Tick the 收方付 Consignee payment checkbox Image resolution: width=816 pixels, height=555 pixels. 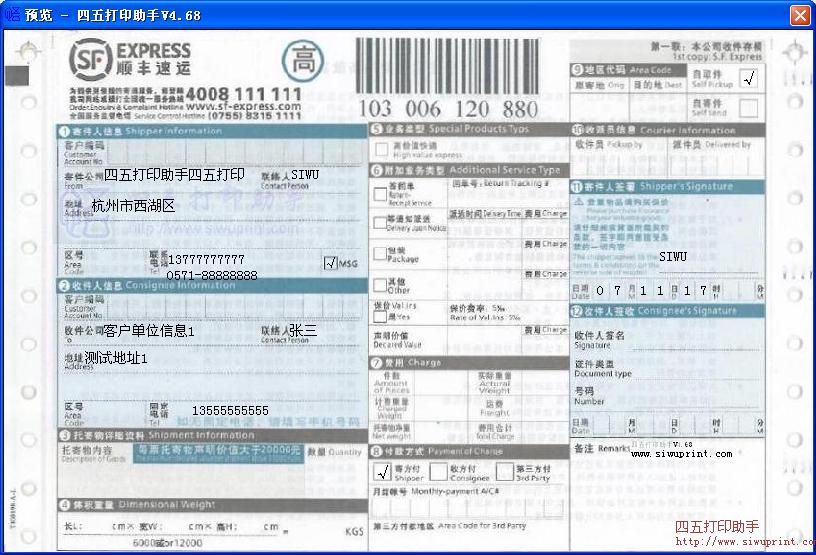click(x=438, y=472)
